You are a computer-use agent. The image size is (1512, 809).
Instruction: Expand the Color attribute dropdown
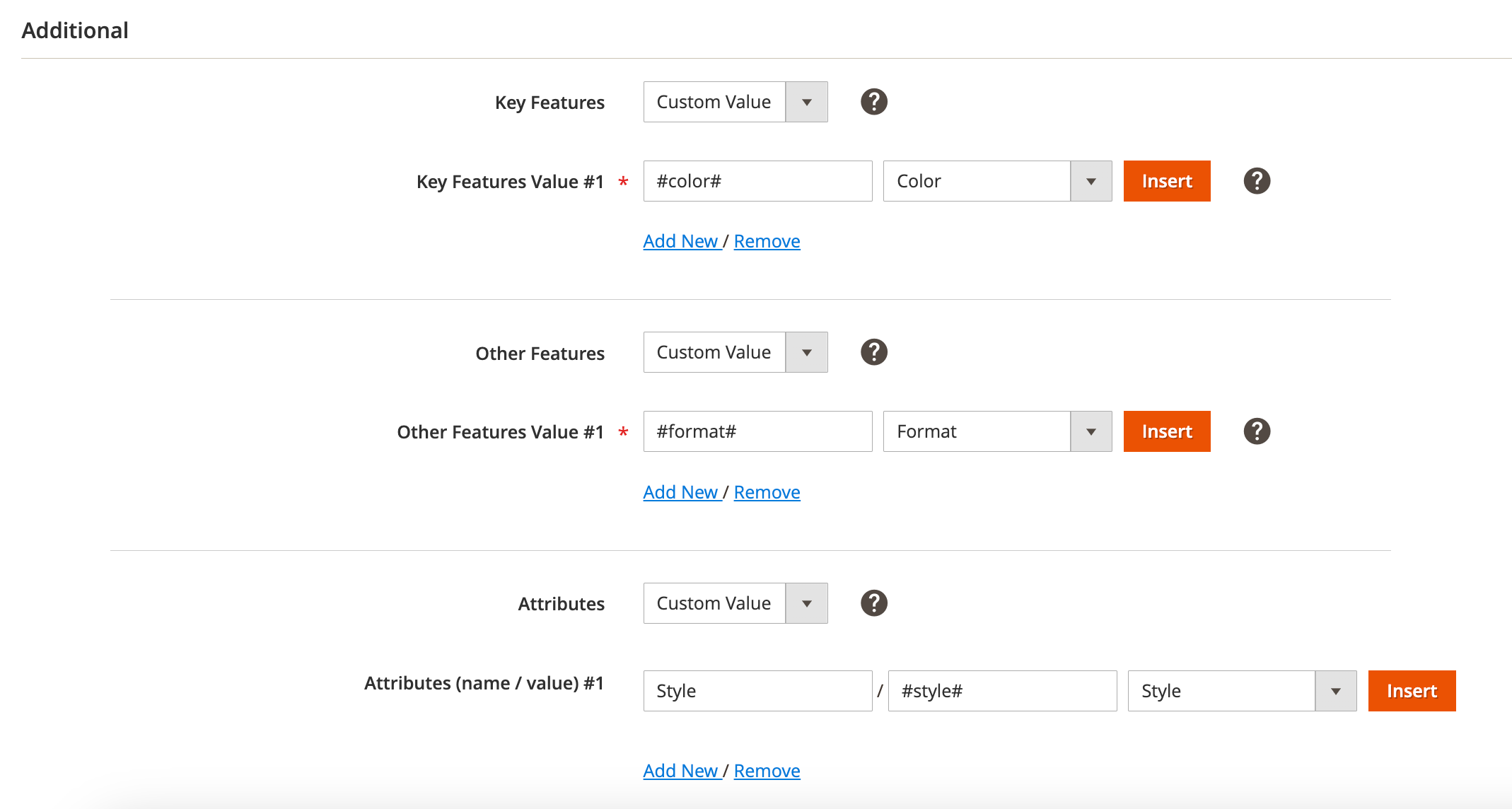click(997, 181)
